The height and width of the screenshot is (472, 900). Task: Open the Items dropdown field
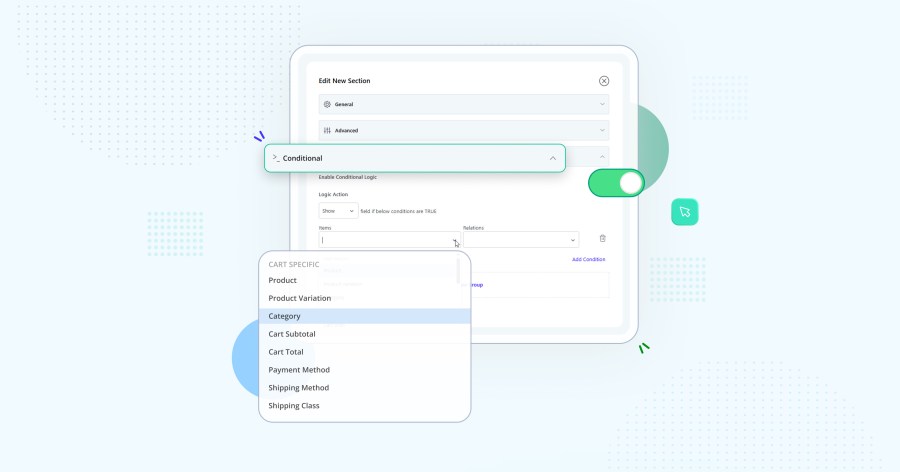(x=389, y=240)
